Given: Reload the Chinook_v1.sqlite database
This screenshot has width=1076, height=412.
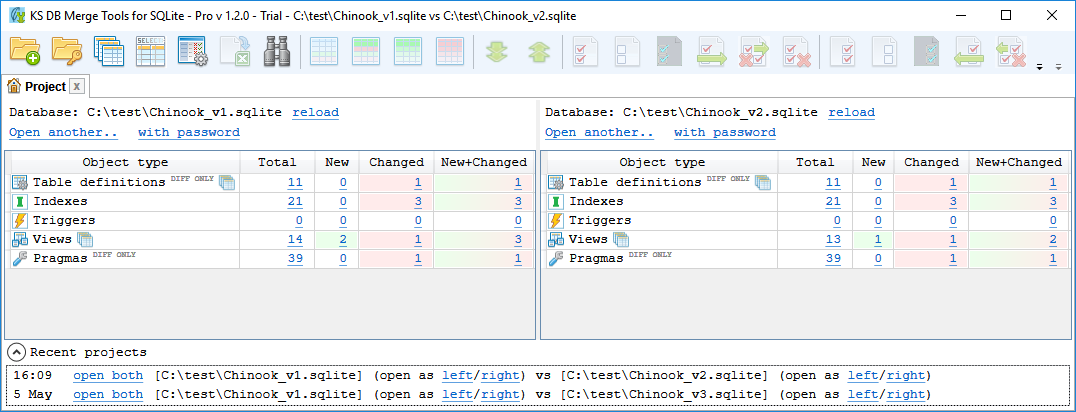Looking at the screenshot, I should (316, 112).
